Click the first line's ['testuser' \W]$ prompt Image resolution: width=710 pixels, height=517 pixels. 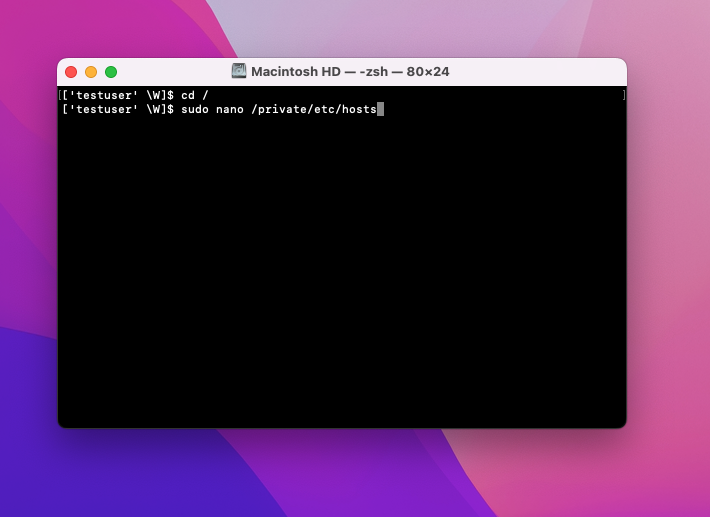pyautogui.click(x=118, y=95)
